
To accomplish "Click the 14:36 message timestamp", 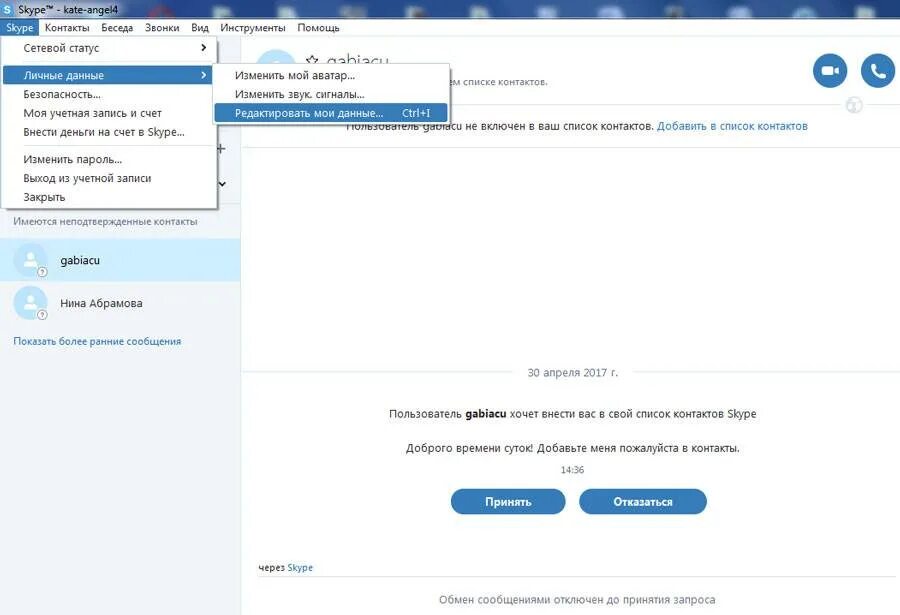I will pos(572,470).
